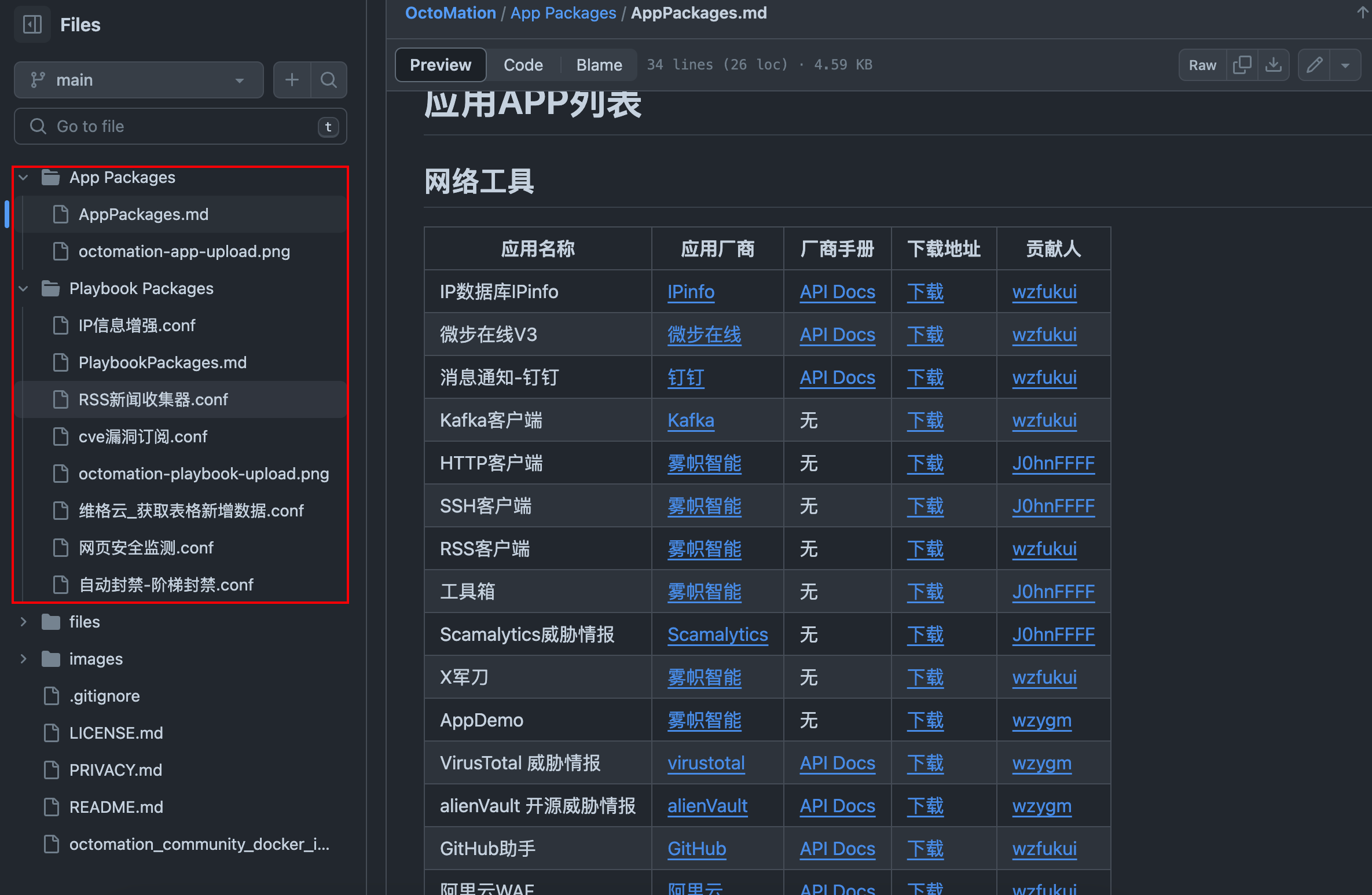The height and width of the screenshot is (895, 1372).
Task: Switch to the Code tab
Action: pos(523,65)
